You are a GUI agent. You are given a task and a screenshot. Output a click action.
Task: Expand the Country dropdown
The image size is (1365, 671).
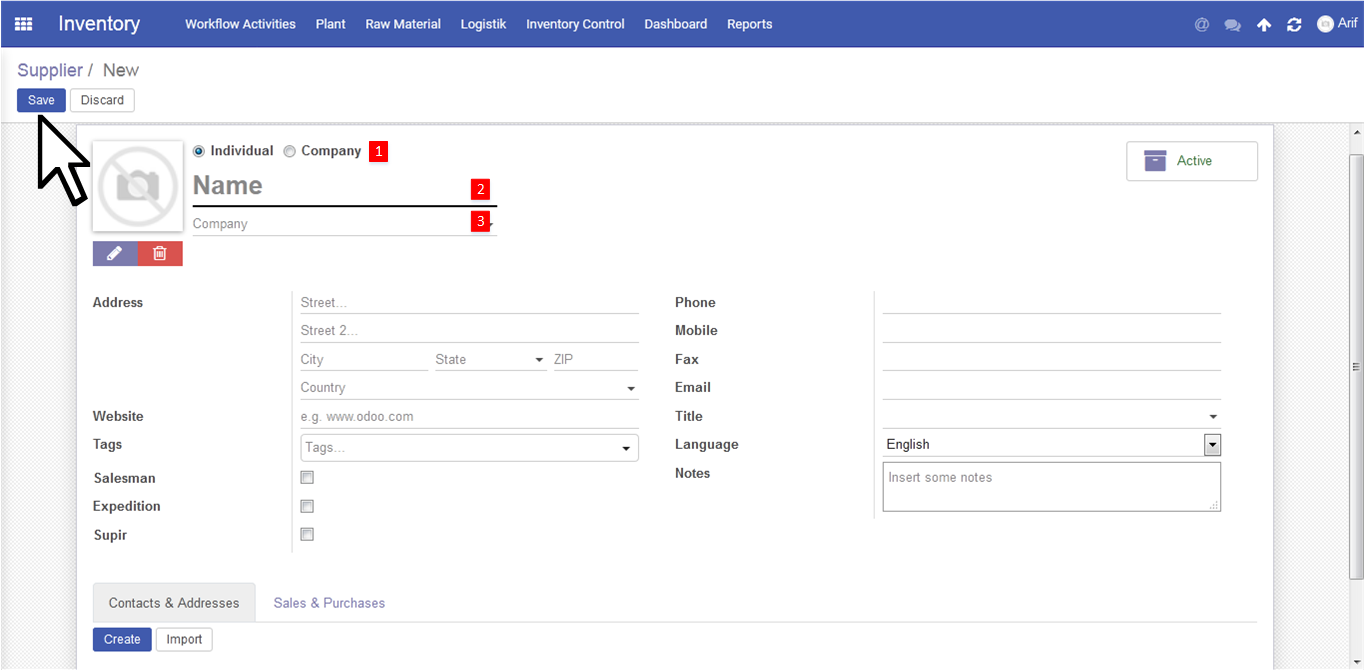pyautogui.click(x=631, y=388)
